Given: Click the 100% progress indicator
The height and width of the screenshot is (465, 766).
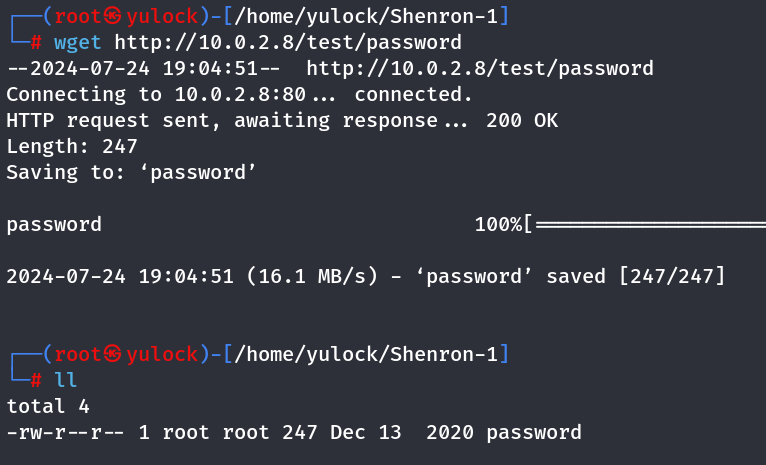Looking at the screenshot, I should click(499, 225).
